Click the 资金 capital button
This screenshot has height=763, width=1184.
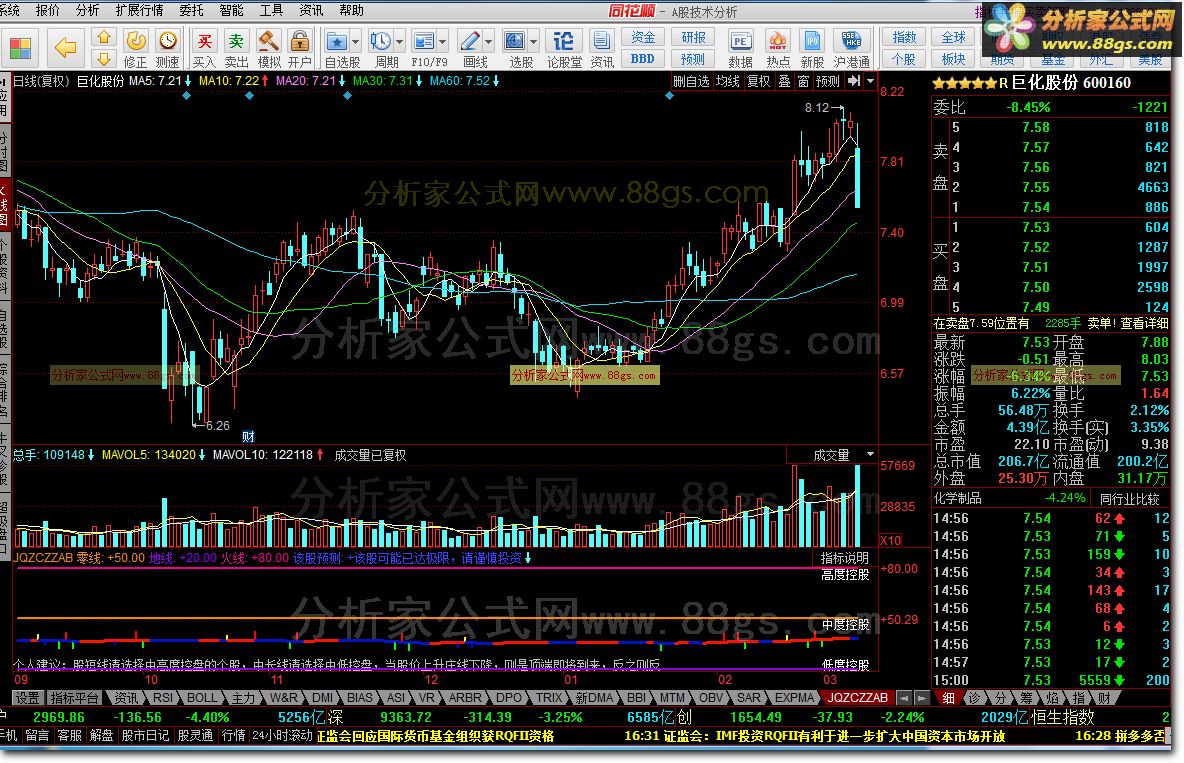tap(643, 37)
